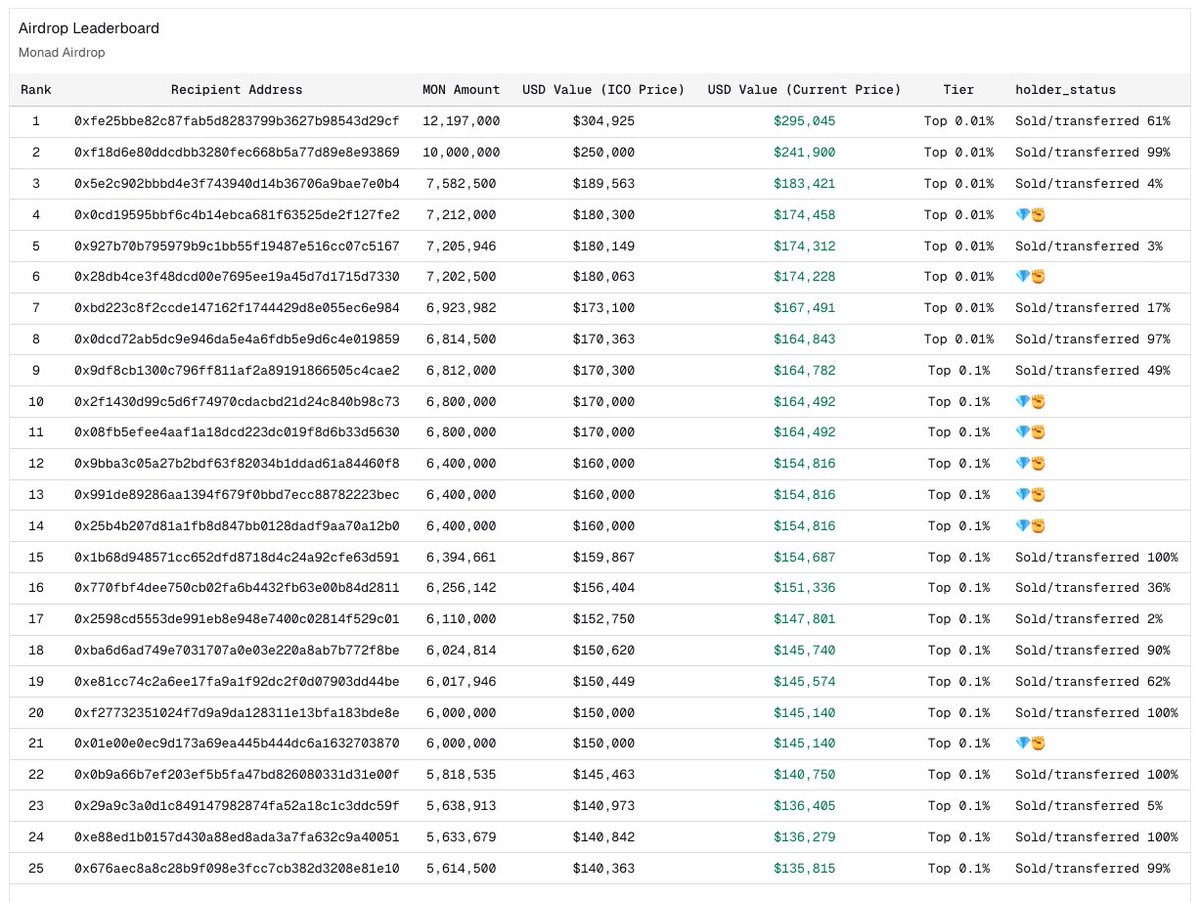1200x902 pixels.
Task: Click MON amount 5,614,500
Action: tap(461, 869)
